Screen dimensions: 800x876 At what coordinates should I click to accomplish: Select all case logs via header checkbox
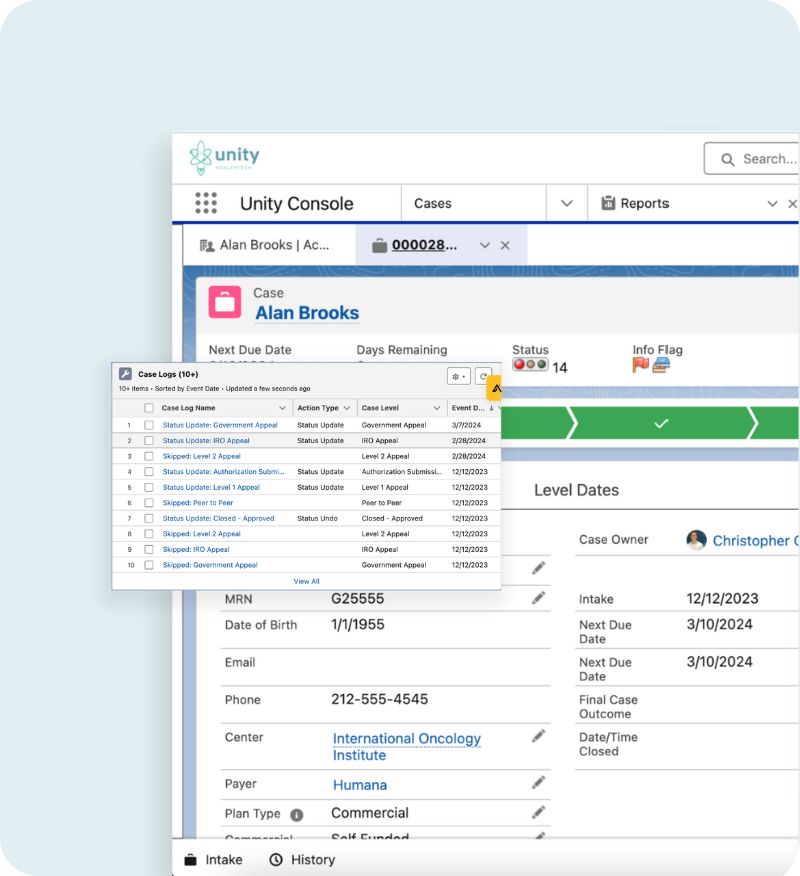click(149, 408)
